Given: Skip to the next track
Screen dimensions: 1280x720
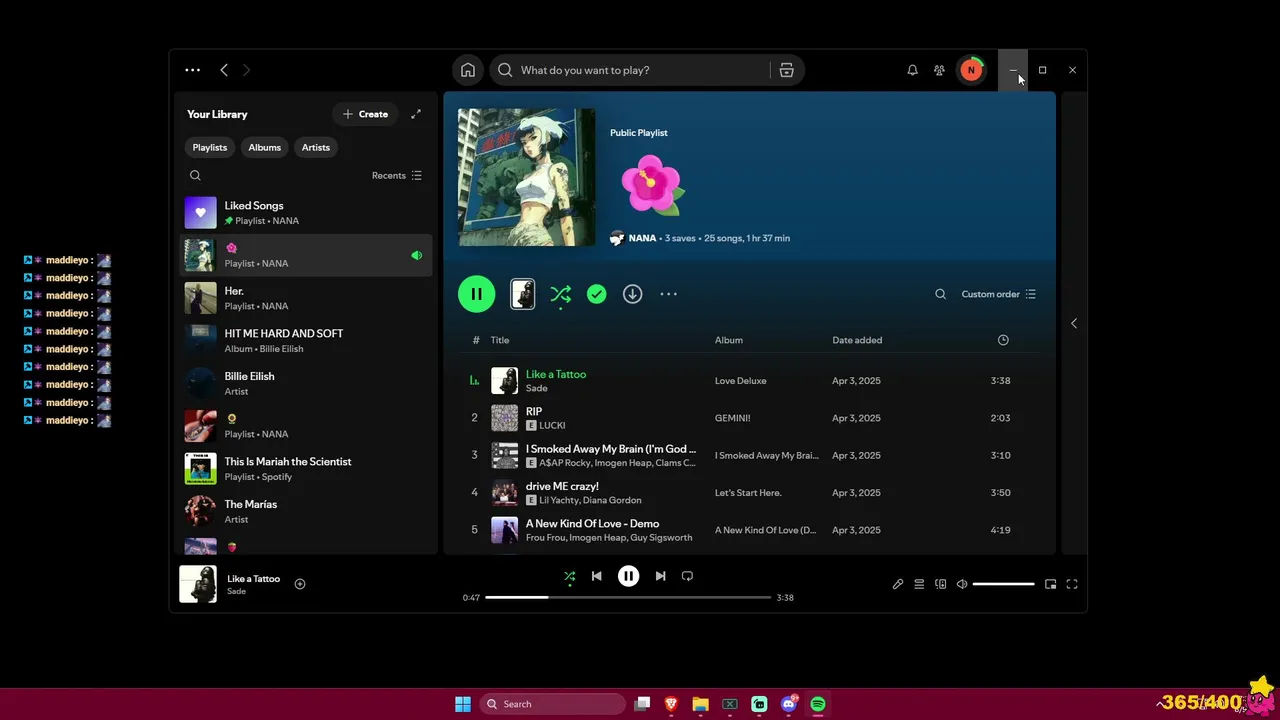Looking at the screenshot, I should tap(660, 576).
